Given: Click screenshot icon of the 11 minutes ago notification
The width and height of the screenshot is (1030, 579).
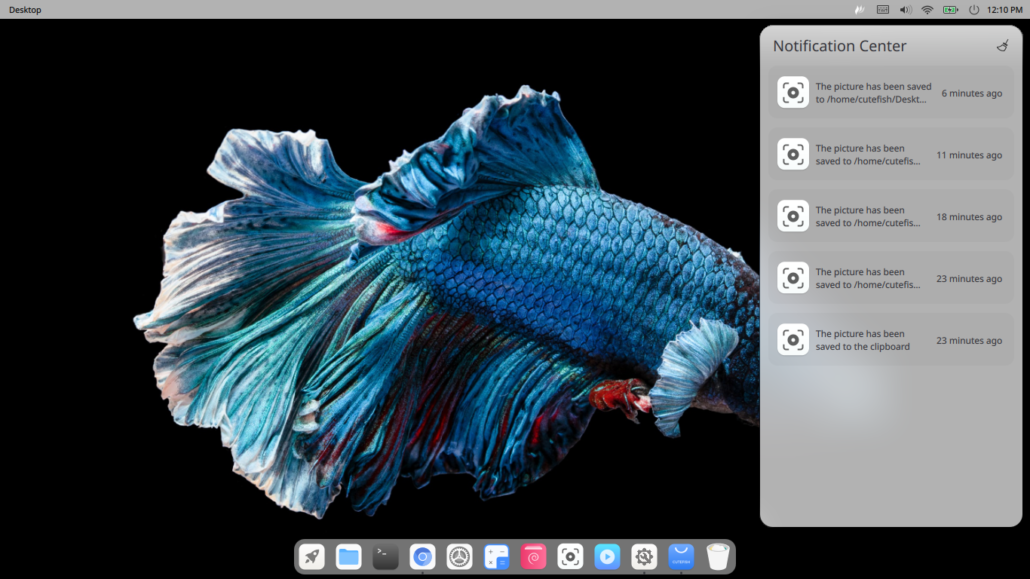Looking at the screenshot, I should [793, 154].
